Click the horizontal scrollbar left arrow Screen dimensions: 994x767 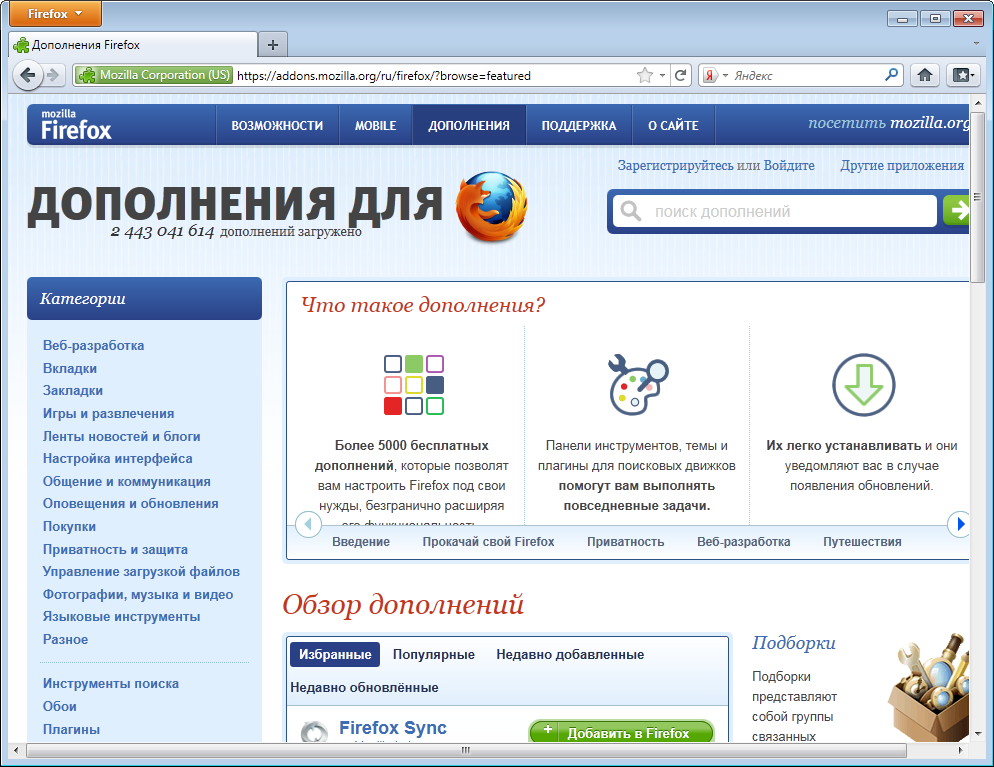coord(16,751)
